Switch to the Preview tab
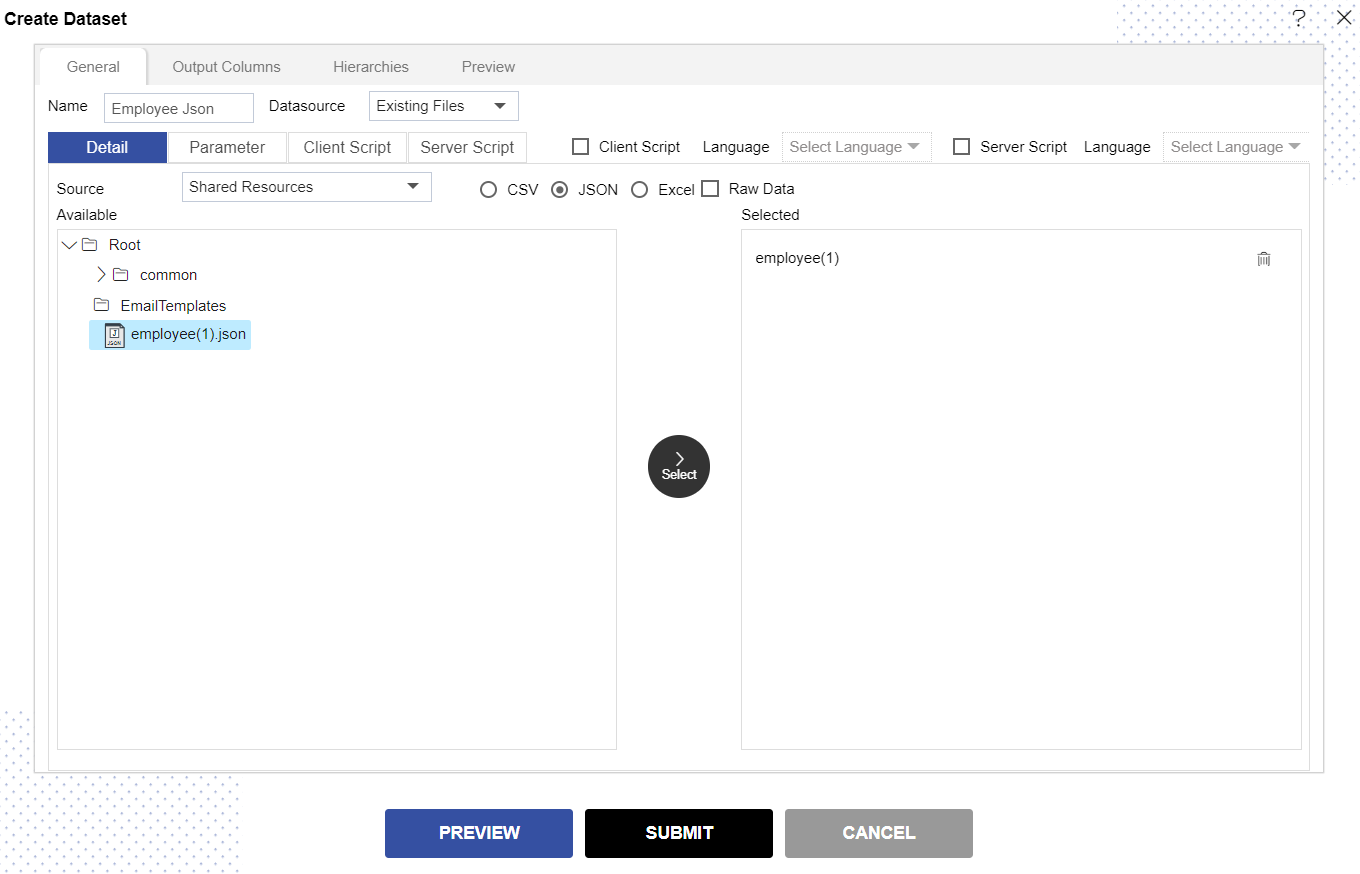Viewport: 1360px width, 874px height. pos(488,67)
